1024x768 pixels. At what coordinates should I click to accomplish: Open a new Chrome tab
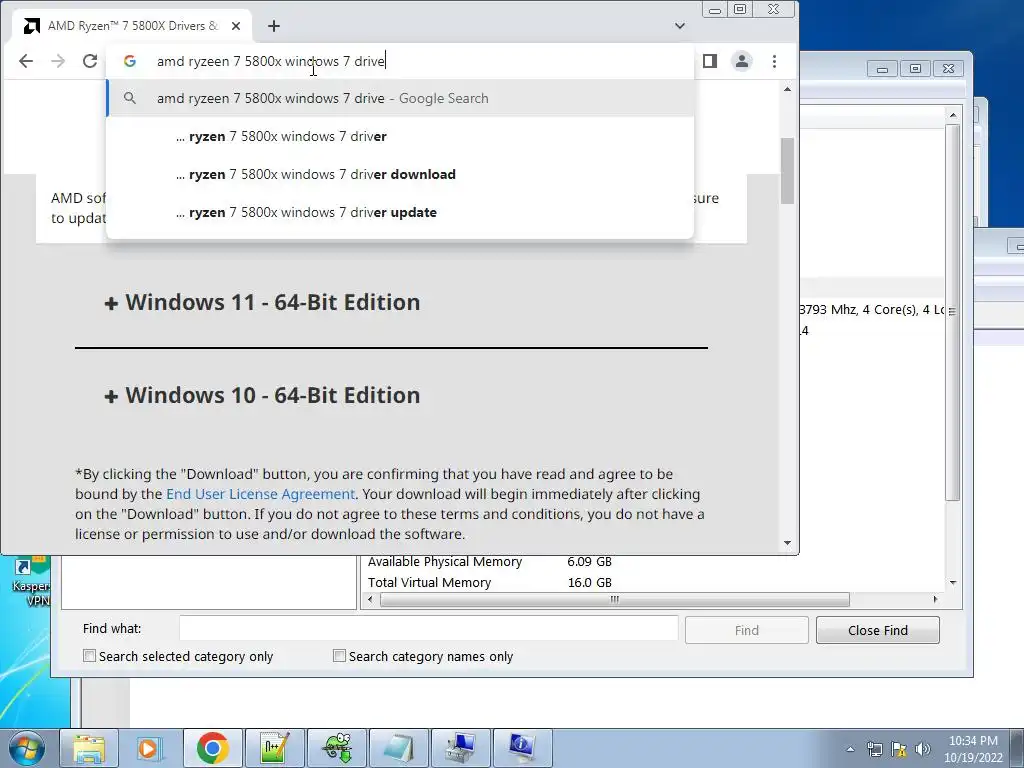pos(274,26)
